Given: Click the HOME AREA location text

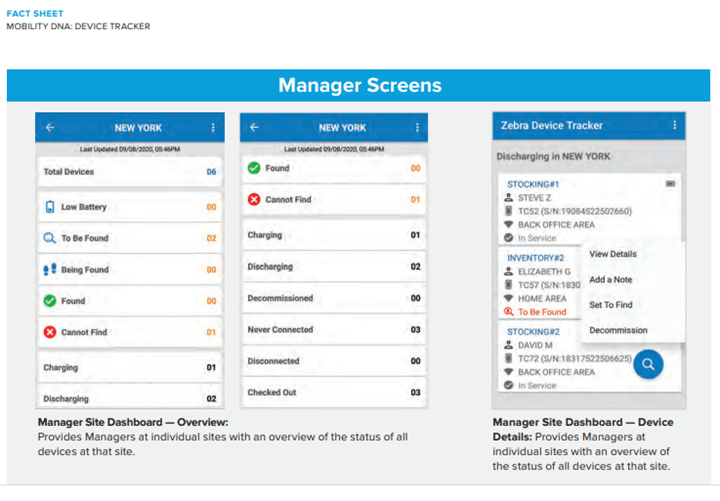Looking at the screenshot, I should (542, 298).
